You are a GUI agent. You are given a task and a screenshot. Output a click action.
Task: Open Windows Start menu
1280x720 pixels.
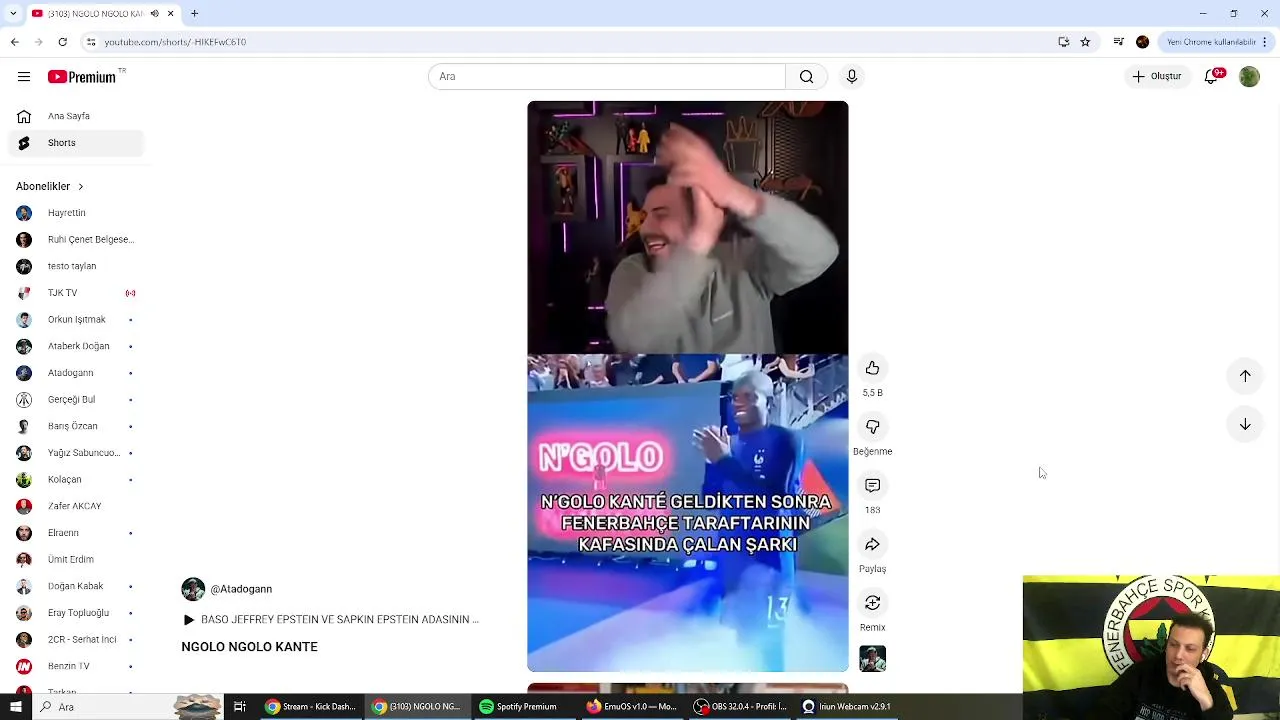[x=15, y=707]
